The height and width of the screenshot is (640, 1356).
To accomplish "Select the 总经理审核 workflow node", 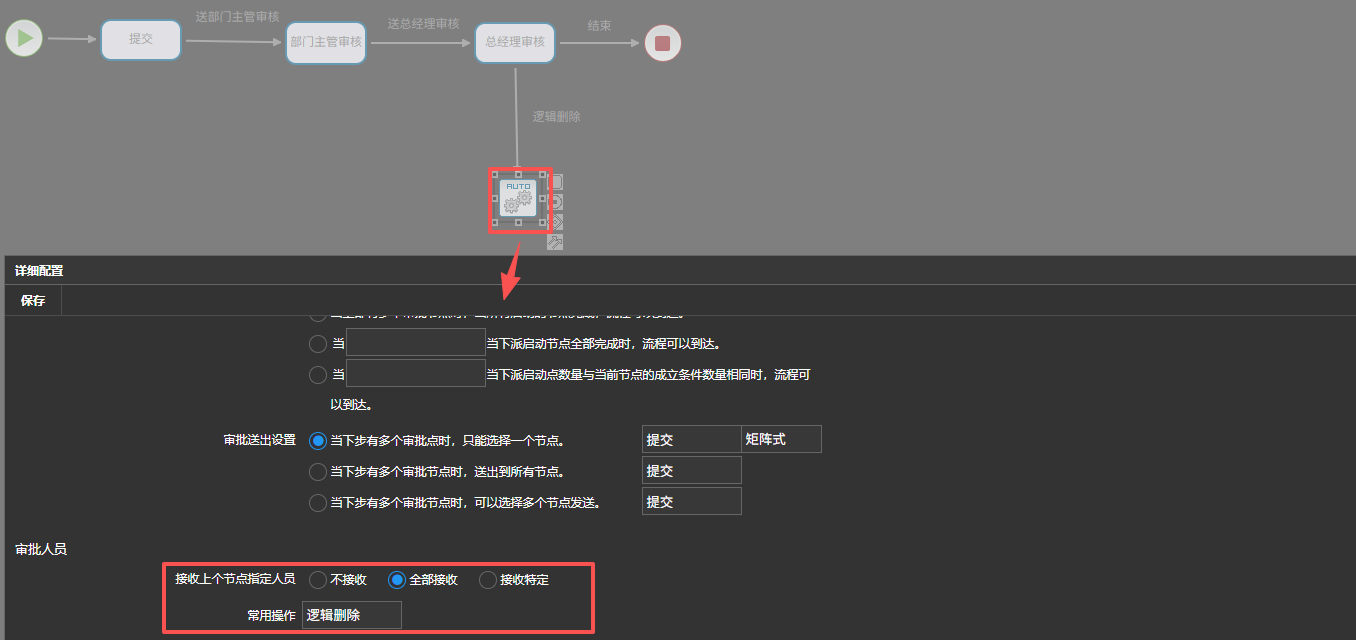I will [x=515, y=42].
